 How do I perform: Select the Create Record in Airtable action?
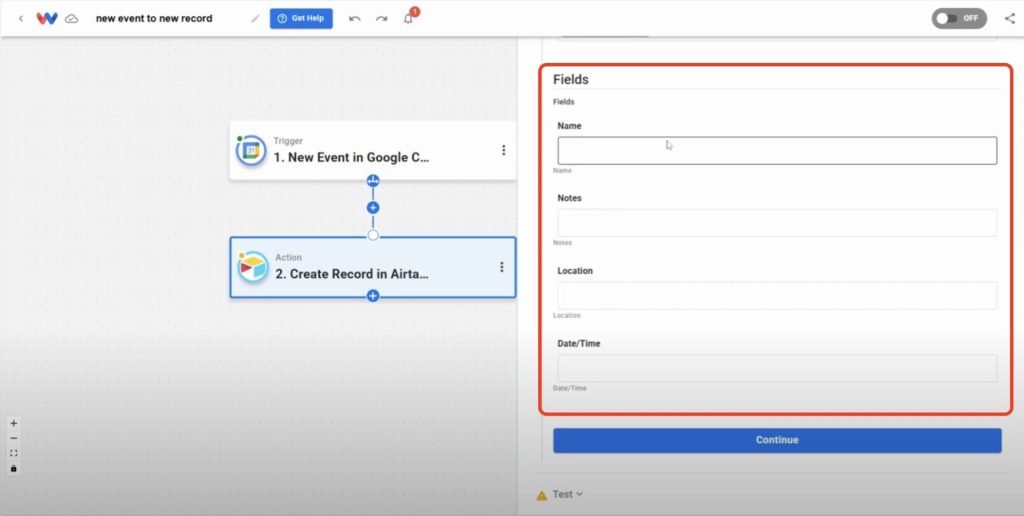click(x=372, y=267)
